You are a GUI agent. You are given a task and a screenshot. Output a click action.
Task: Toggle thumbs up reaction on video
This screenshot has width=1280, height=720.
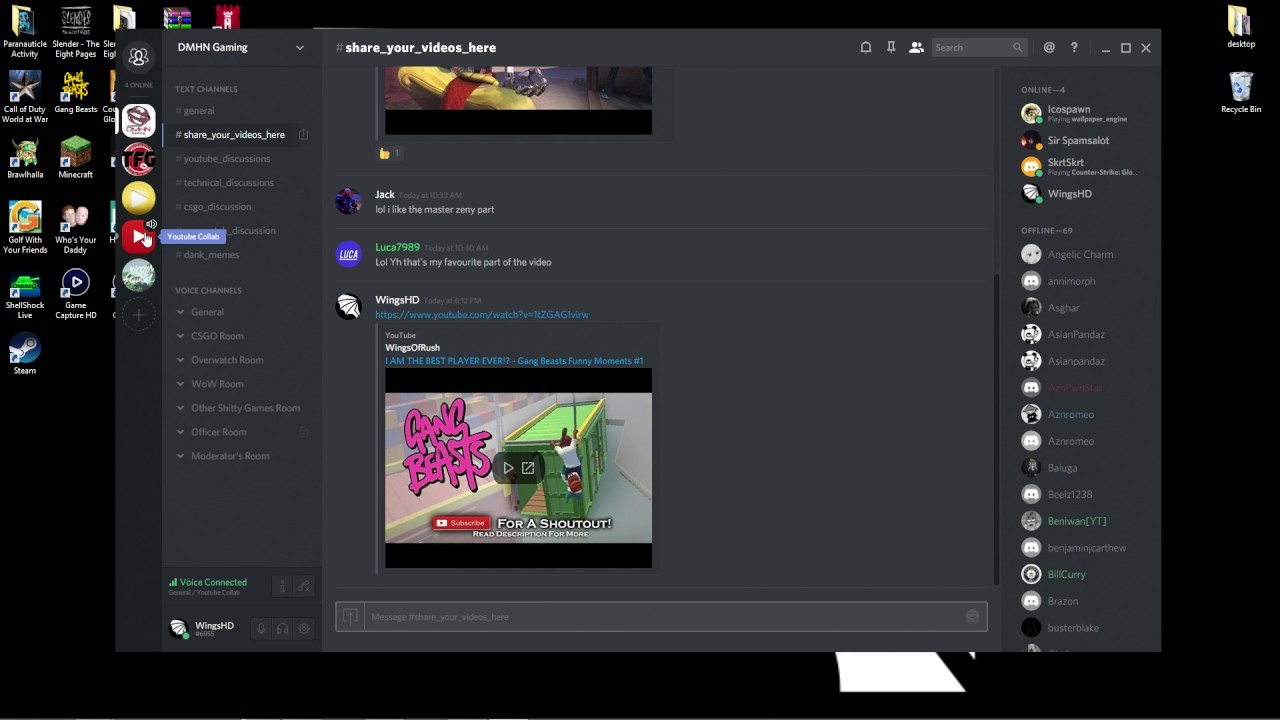point(389,153)
